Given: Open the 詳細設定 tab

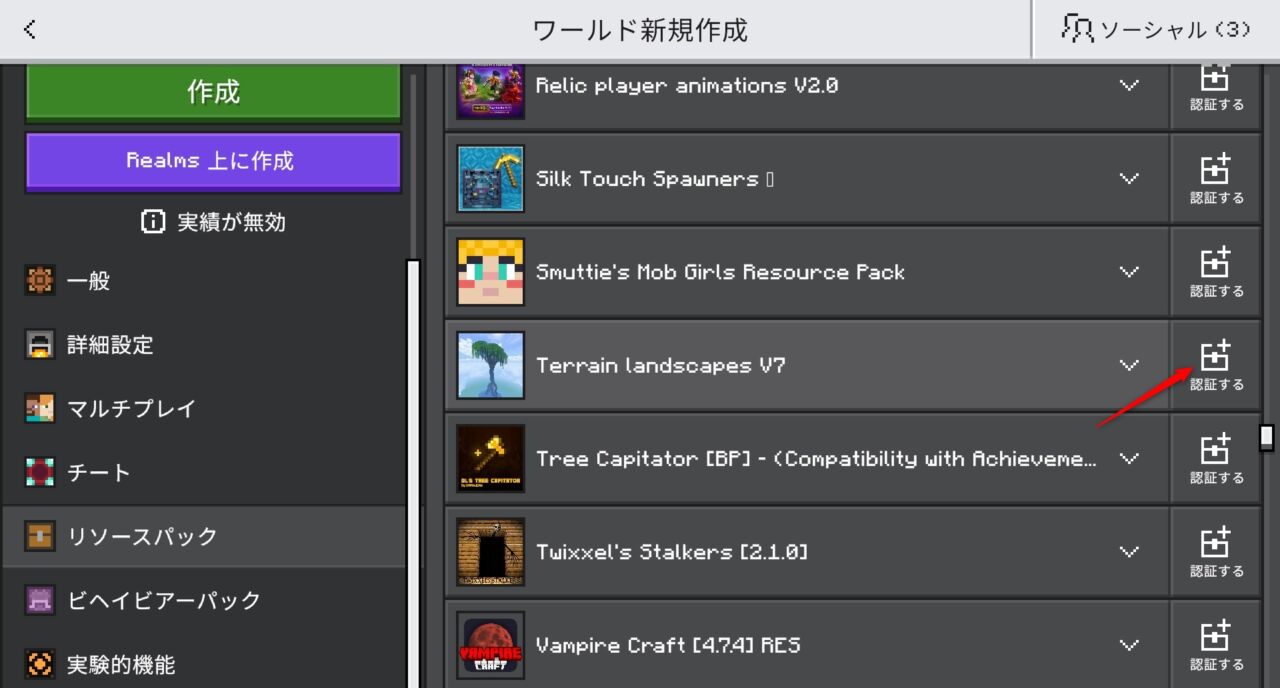Looking at the screenshot, I should pos(204,345).
